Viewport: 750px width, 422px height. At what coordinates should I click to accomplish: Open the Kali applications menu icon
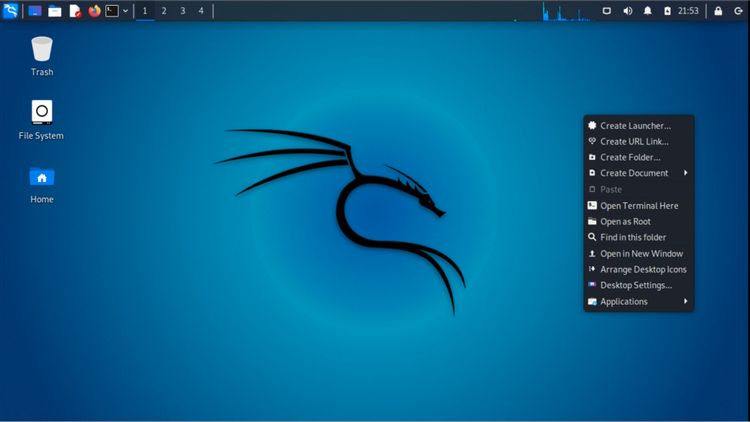point(10,11)
